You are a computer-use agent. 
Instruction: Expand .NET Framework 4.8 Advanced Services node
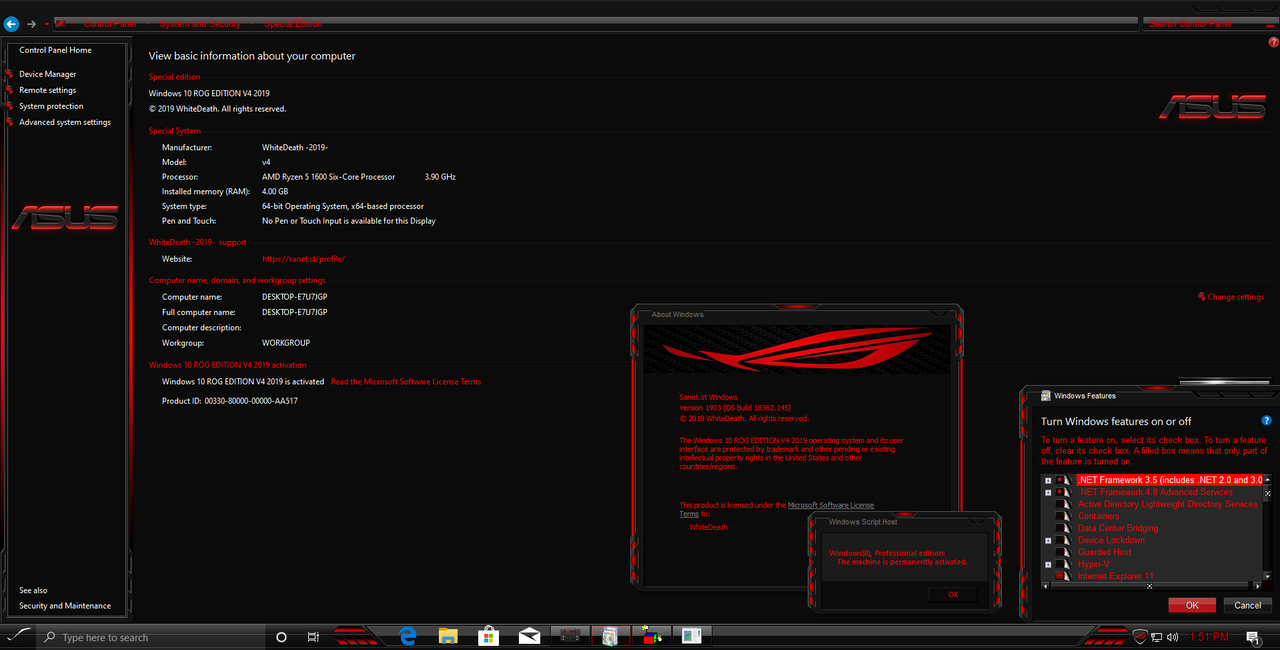coord(1048,492)
